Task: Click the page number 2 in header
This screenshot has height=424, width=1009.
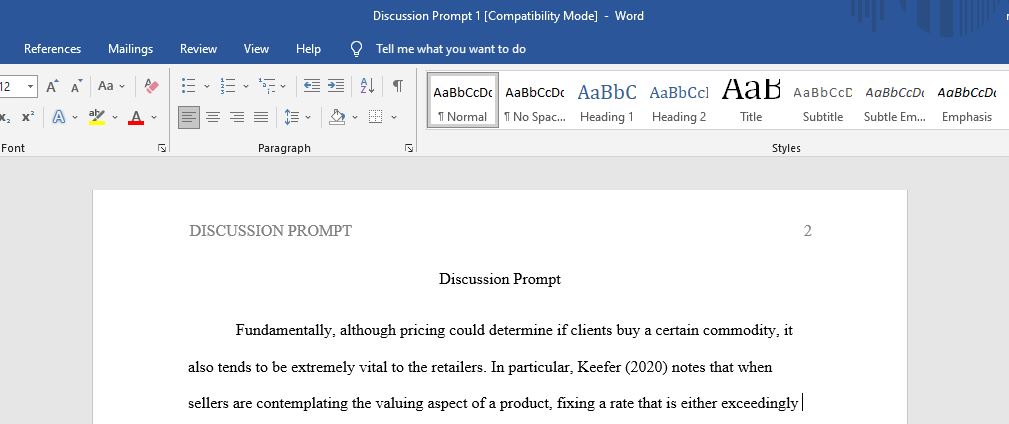Action: coord(808,230)
